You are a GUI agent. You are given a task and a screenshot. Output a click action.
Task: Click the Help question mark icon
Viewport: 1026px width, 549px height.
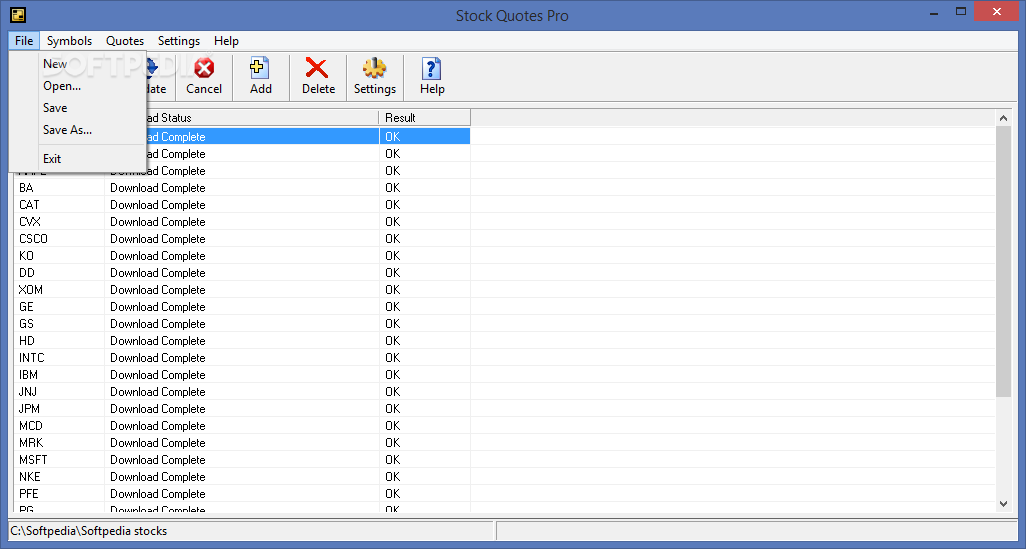click(x=431, y=68)
